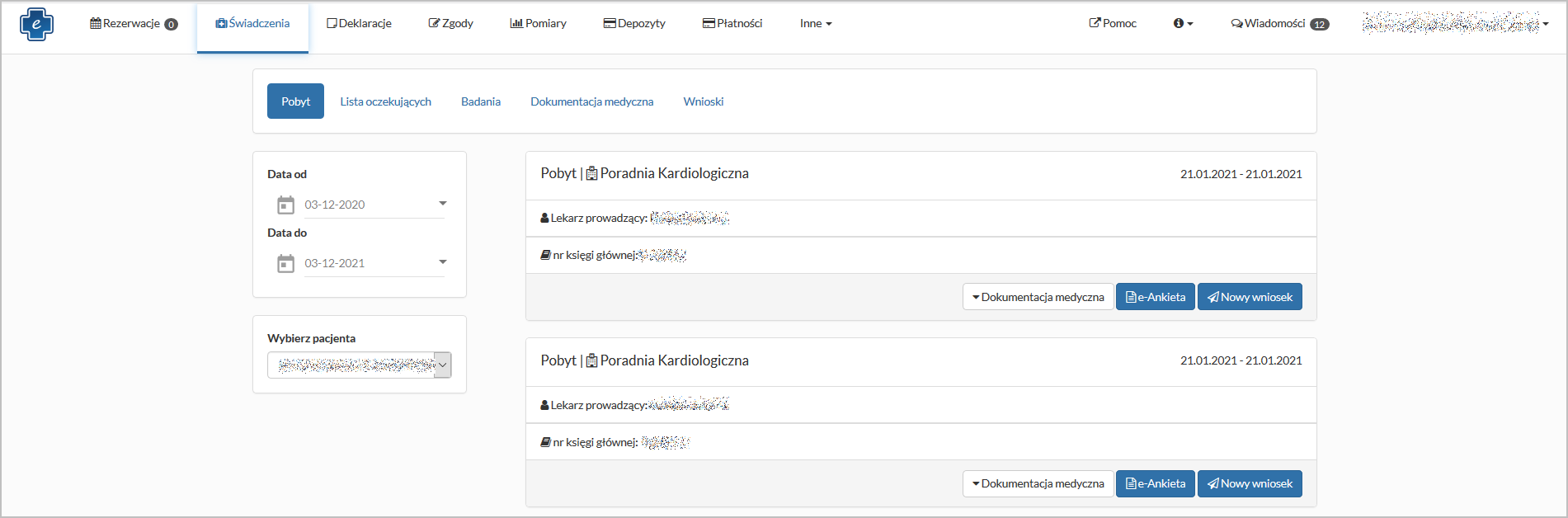Open Depozyty section

pos(634,24)
